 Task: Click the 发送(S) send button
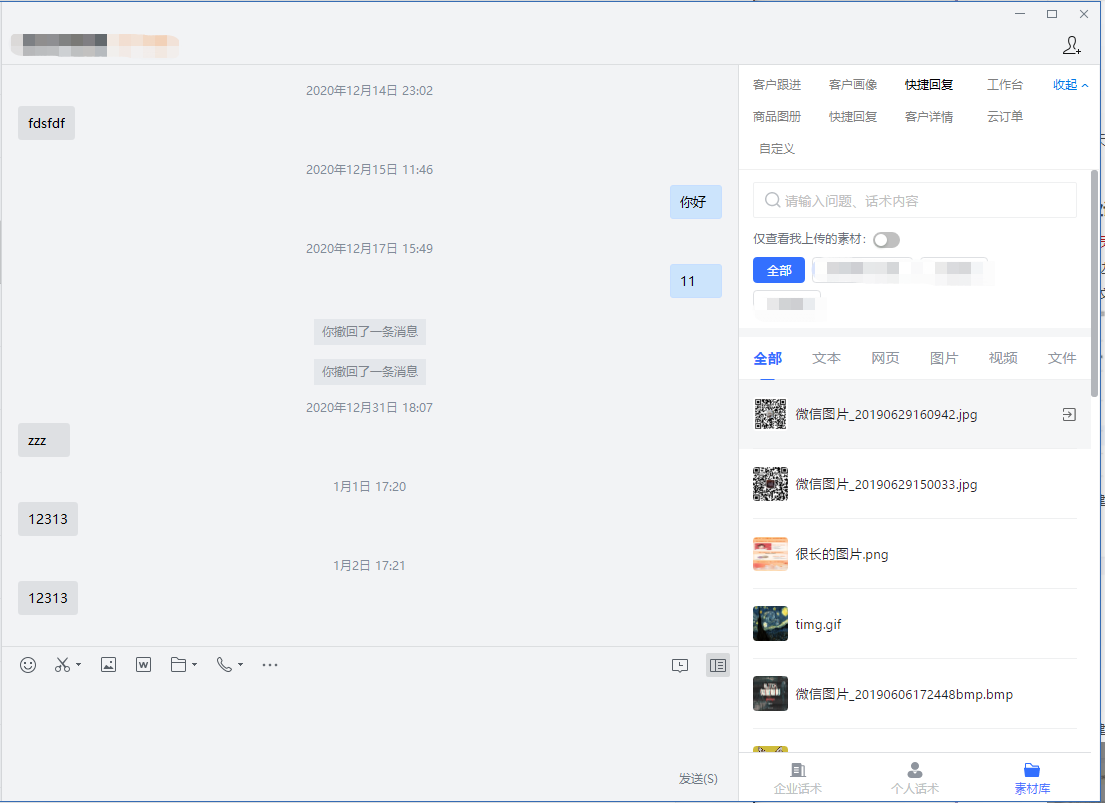tap(698, 779)
